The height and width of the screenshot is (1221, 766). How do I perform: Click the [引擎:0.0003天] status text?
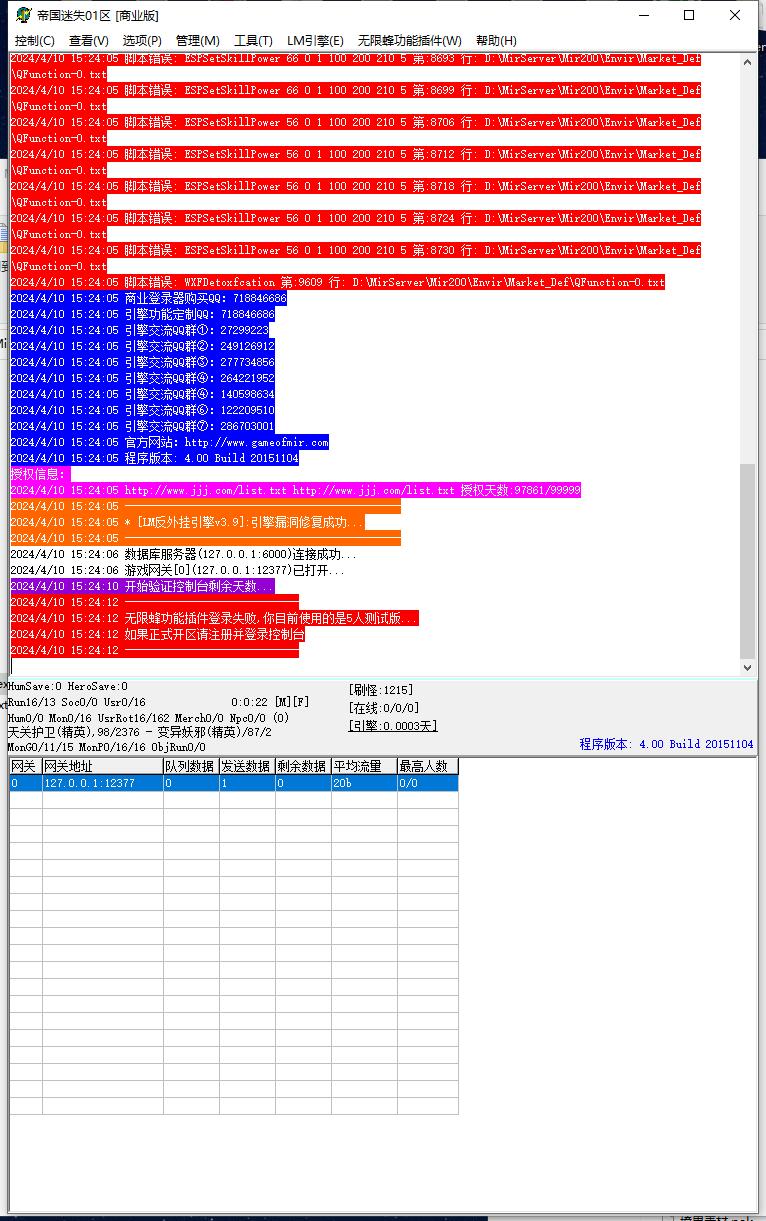[x=392, y=726]
